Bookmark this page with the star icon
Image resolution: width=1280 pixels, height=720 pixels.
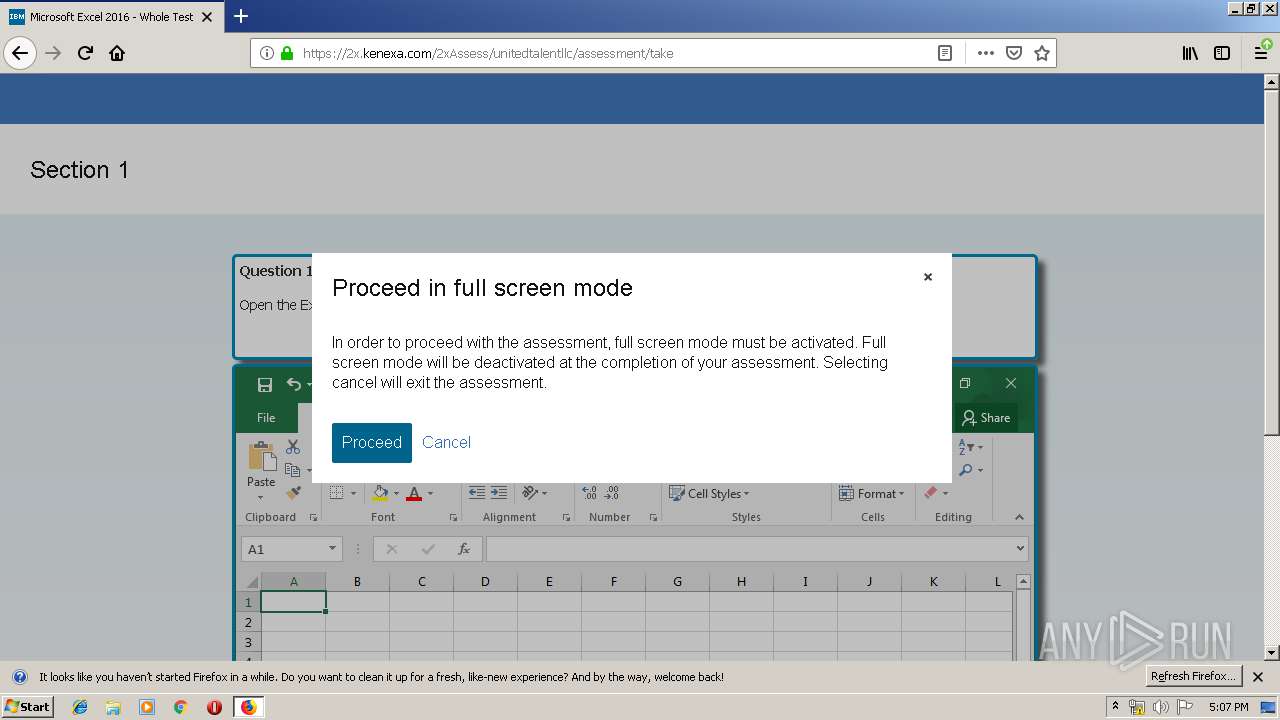[1042, 53]
